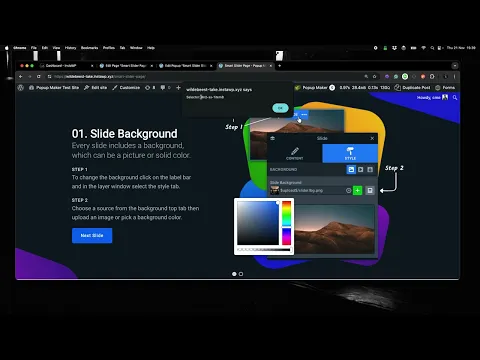Close the Slide layer window
This screenshot has height=360, width=480.
pyautogui.click(x=372, y=138)
